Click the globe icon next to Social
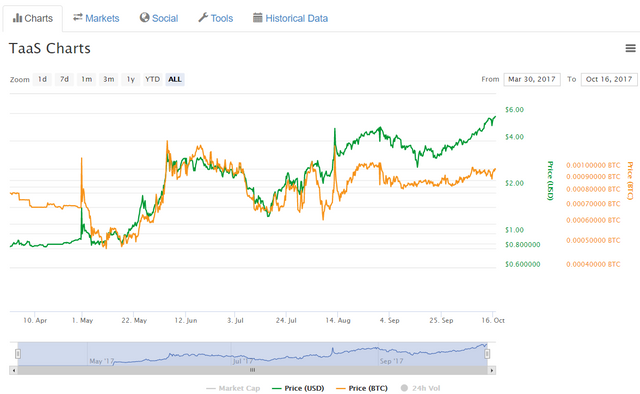The width and height of the screenshot is (640, 394). tap(144, 18)
